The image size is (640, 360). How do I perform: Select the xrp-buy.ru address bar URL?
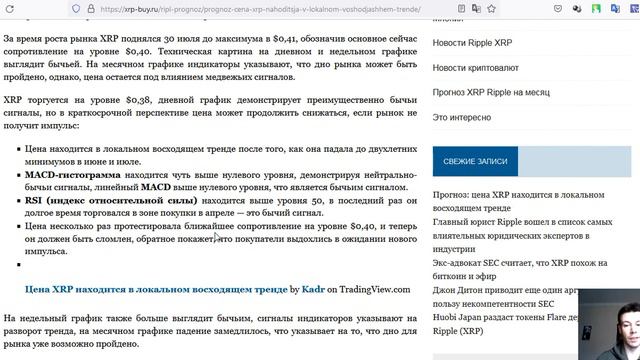point(260,9)
